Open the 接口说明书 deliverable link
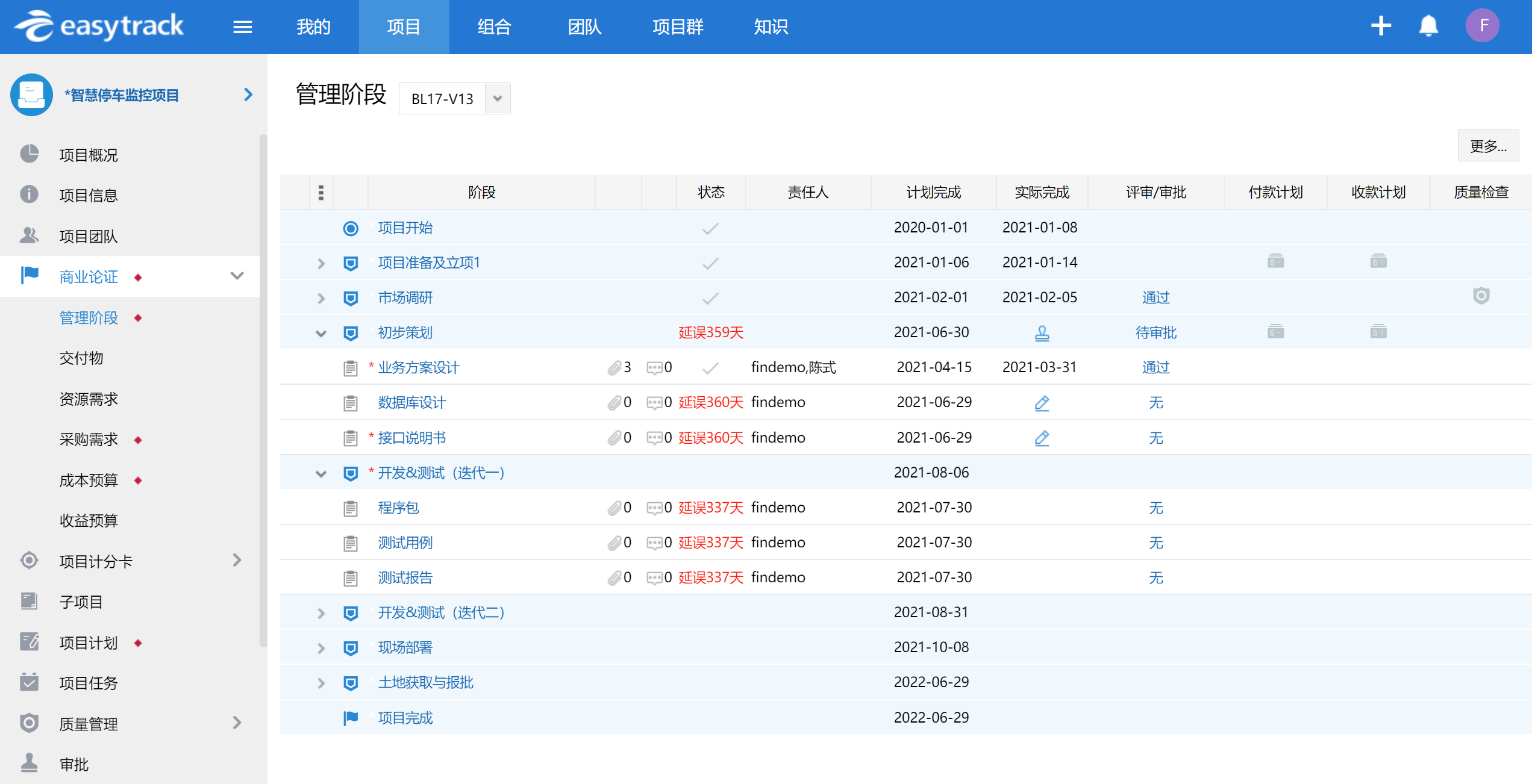The height and width of the screenshot is (784, 1532). point(412,438)
